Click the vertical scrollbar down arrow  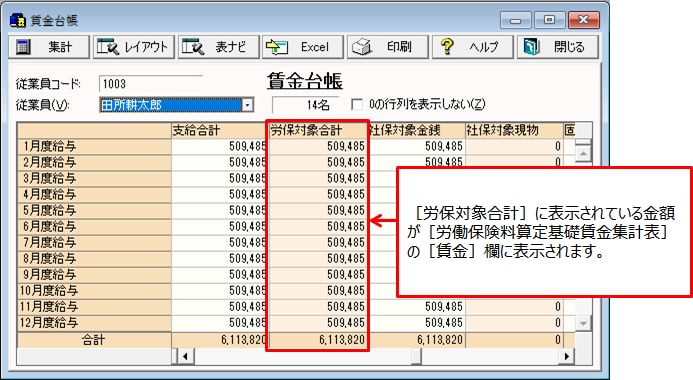pos(583,323)
